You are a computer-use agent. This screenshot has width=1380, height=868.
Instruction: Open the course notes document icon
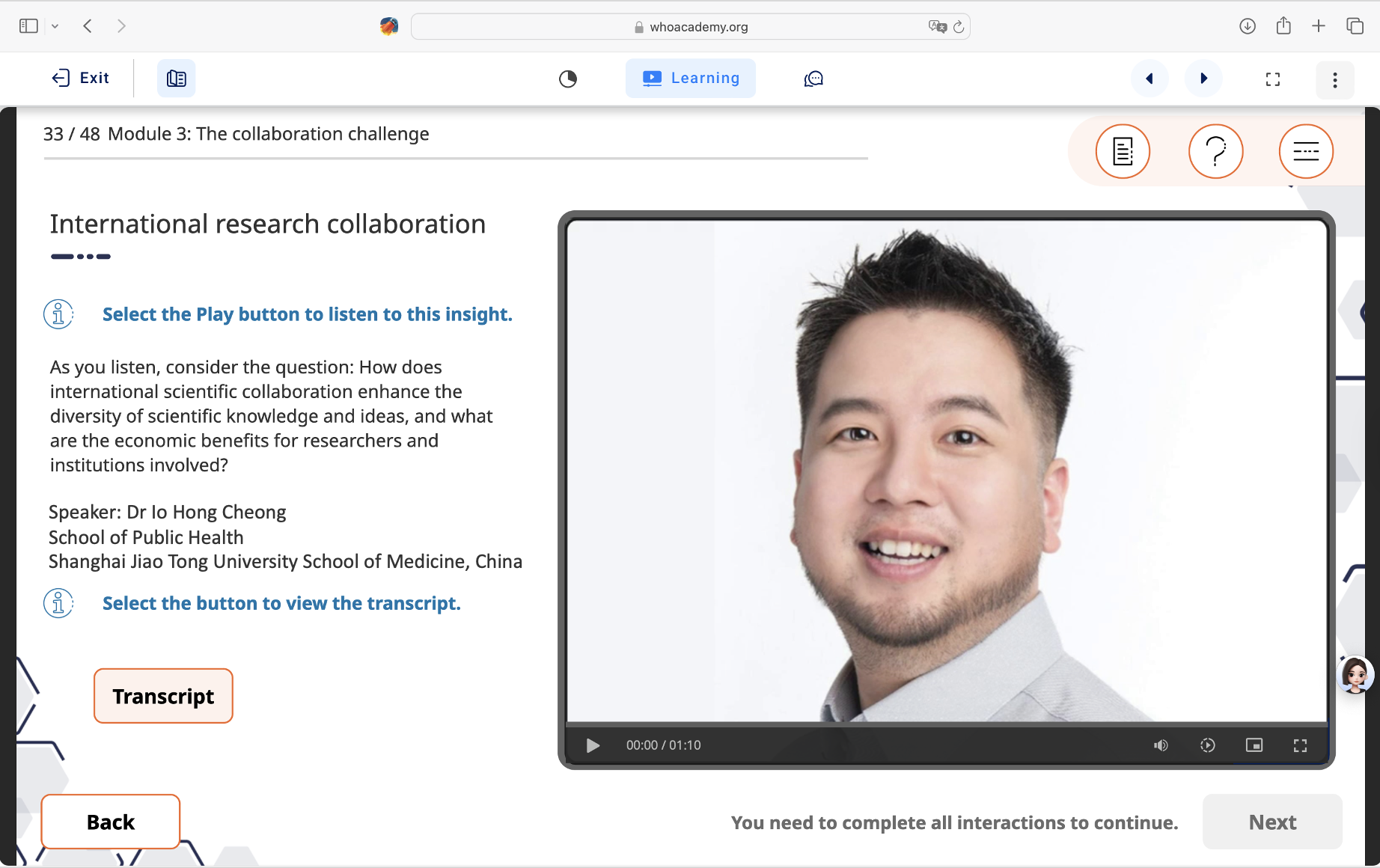pyautogui.click(x=1123, y=151)
